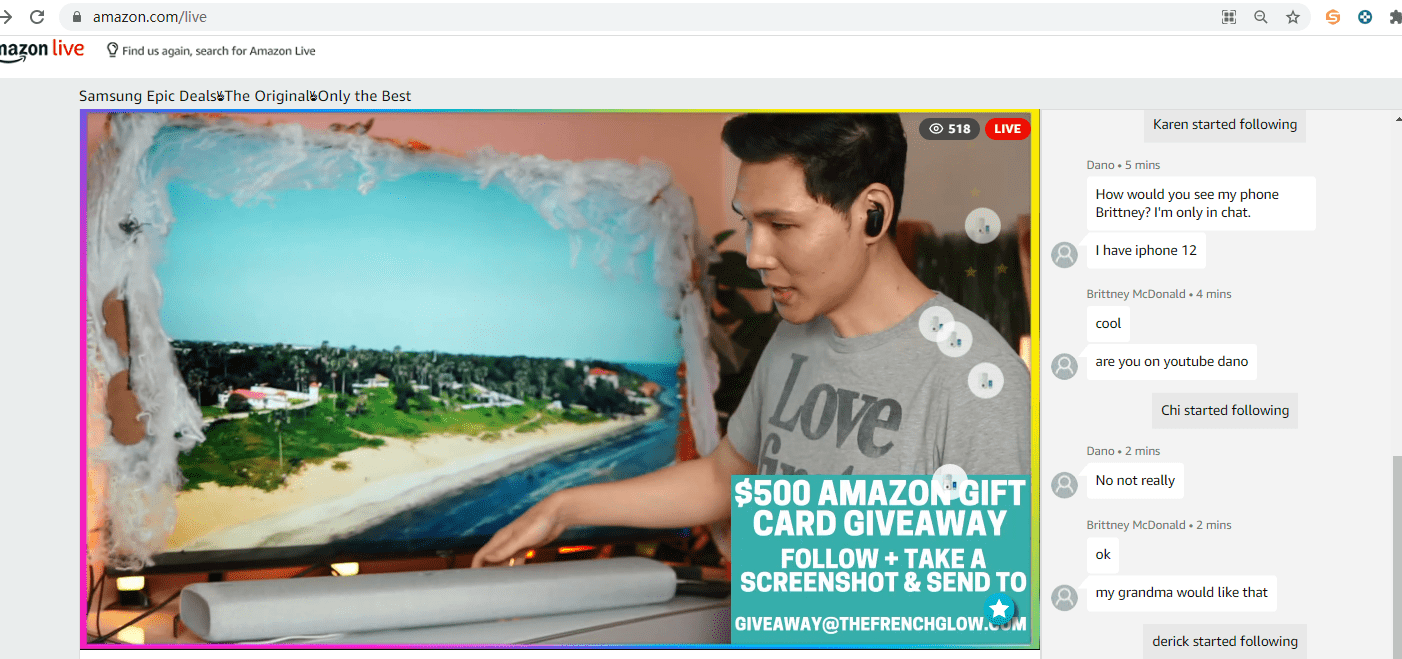Click the red LIVE badge
This screenshot has width=1402, height=659.
[1007, 129]
